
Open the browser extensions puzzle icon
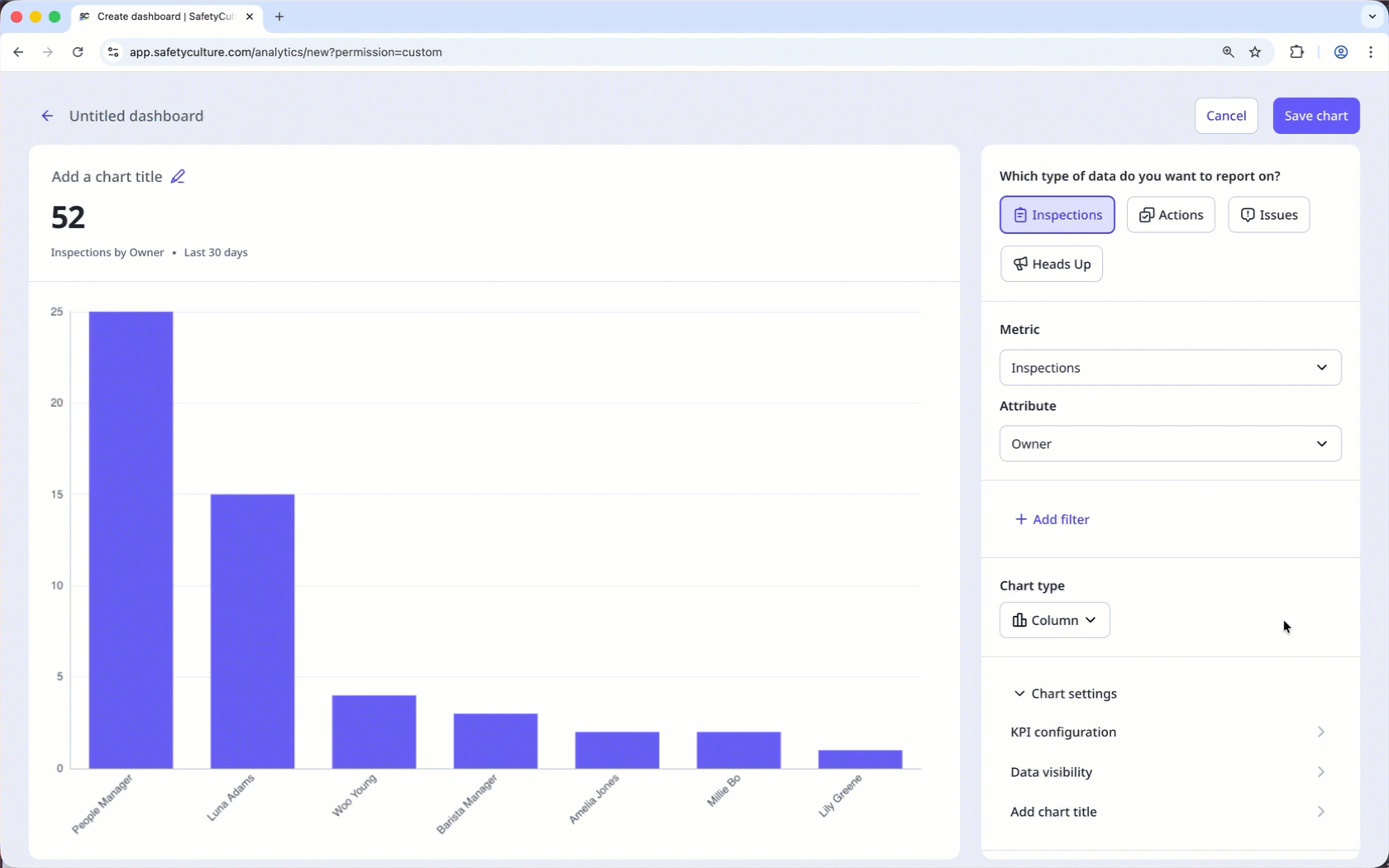[x=1296, y=52]
